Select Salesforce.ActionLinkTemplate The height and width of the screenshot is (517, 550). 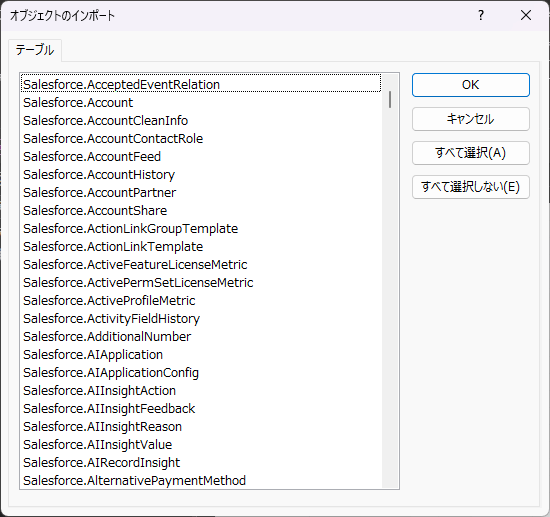[x=201, y=247]
